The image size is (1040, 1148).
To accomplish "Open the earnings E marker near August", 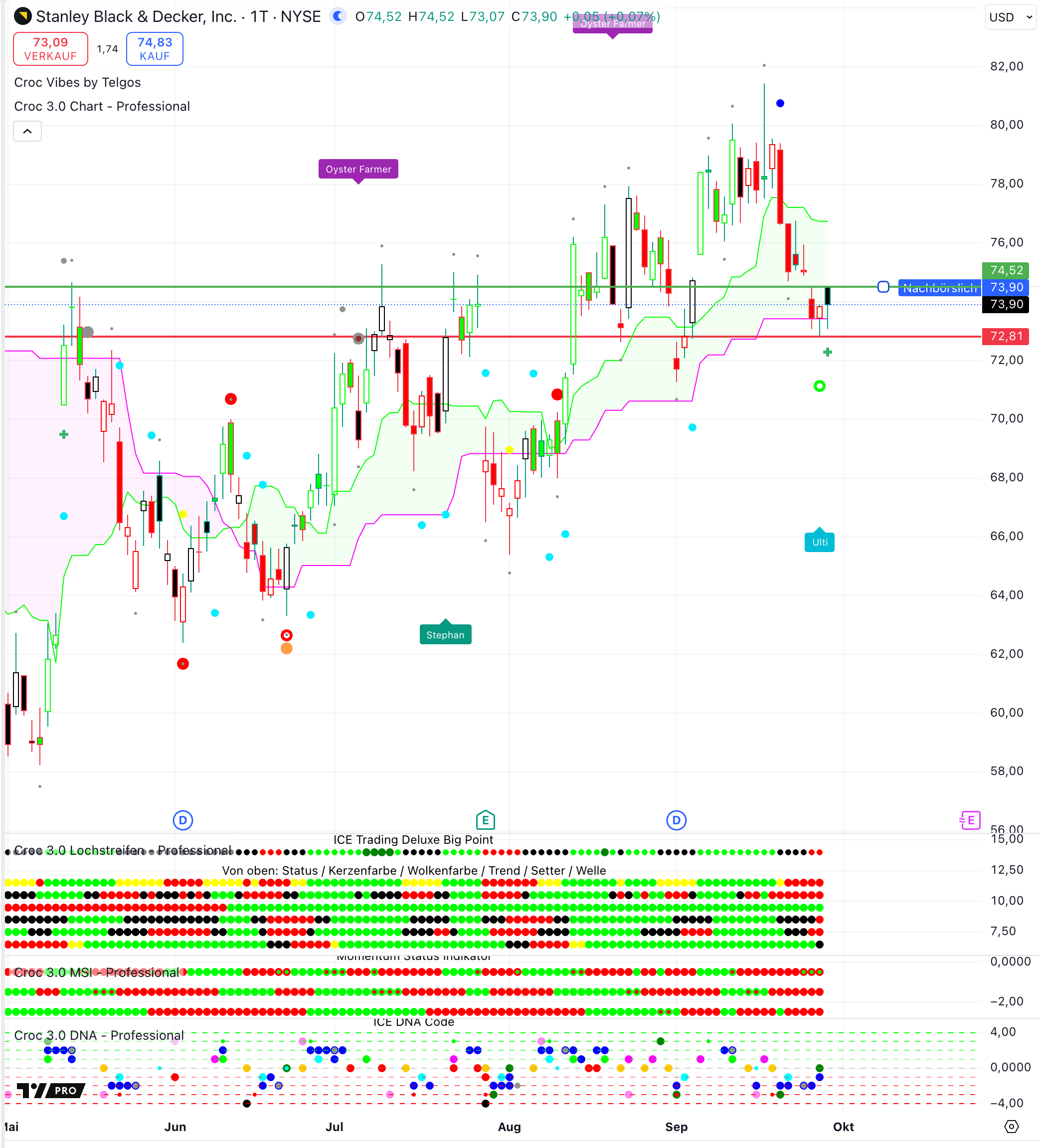I will click(x=485, y=820).
